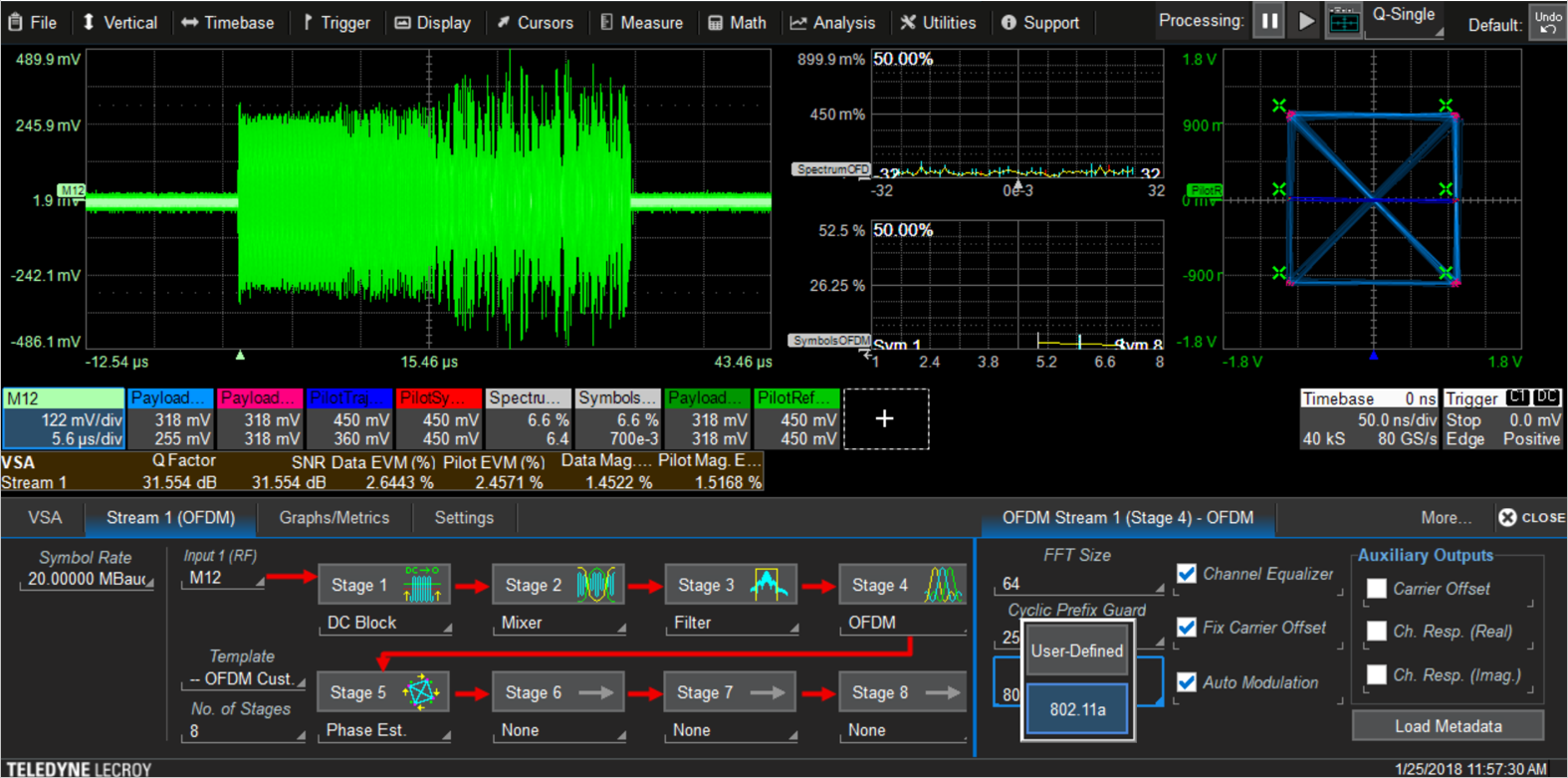
Task: Pause processing with the pause button
Action: (1269, 21)
